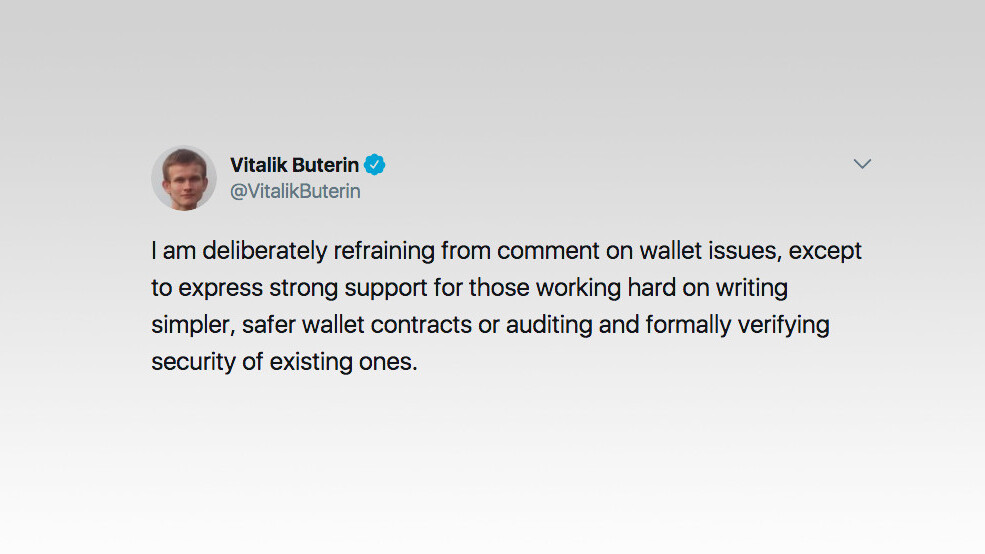Open Vitalik Buterin's profile photo
Viewport: 985px width, 554px height.
pyautogui.click(x=184, y=178)
